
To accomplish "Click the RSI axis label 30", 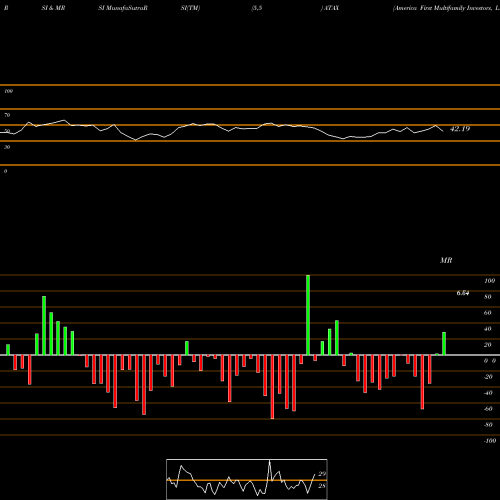I will (x=7, y=147).
